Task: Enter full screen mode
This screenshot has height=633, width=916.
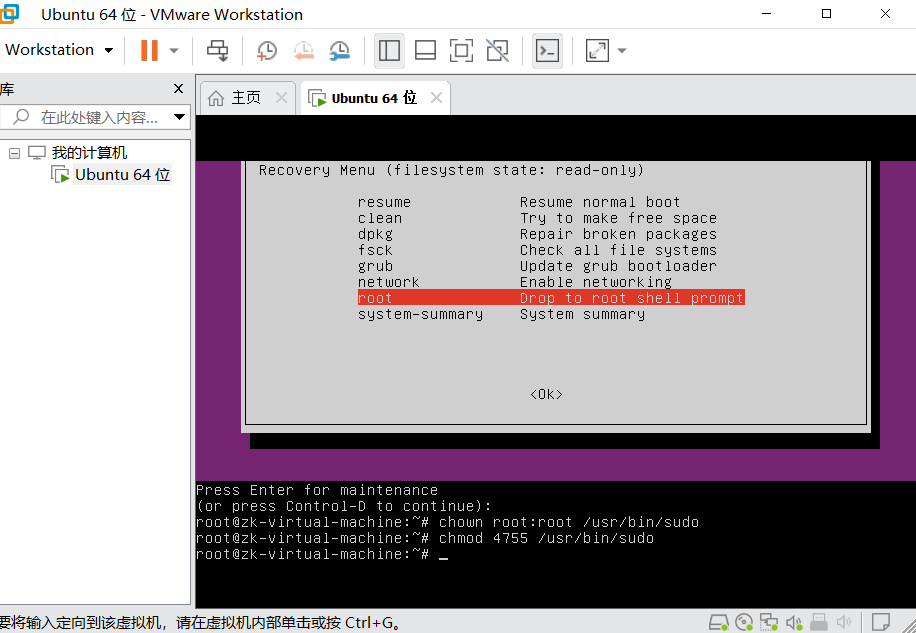Action: [462, 50]
